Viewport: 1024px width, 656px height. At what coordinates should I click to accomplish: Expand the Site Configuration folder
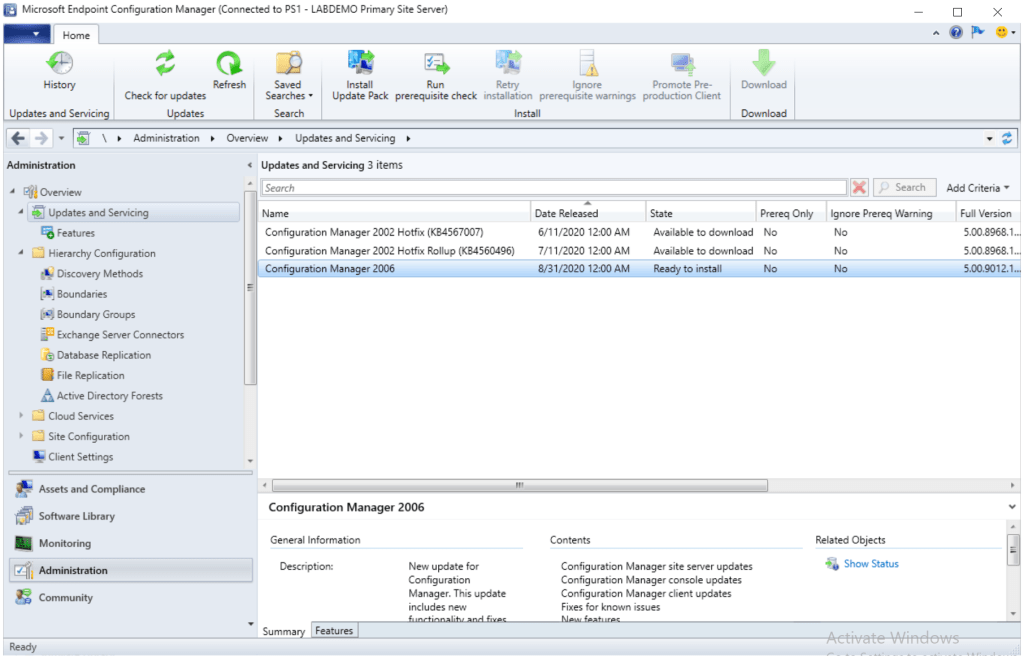point(22,436)
